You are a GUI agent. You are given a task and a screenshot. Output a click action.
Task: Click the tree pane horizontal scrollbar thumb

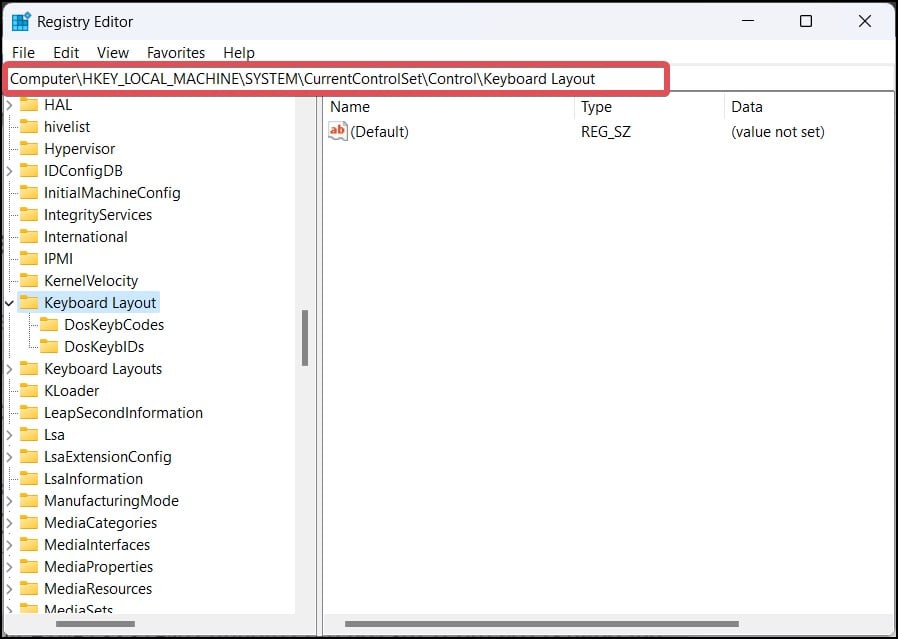coord(96,624)
